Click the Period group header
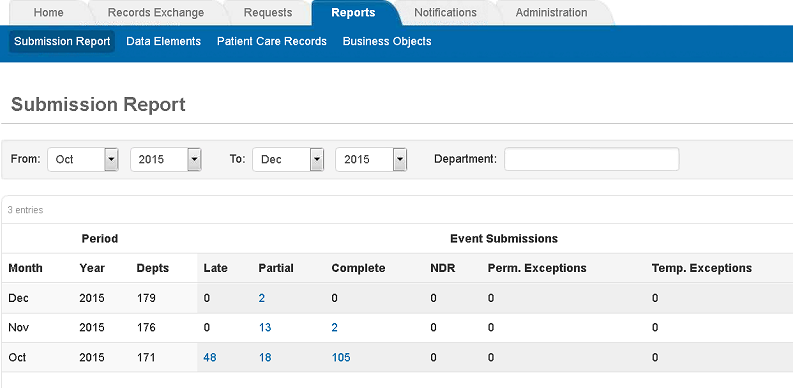This screenshot has width=793, height=388. click(100, 239)
